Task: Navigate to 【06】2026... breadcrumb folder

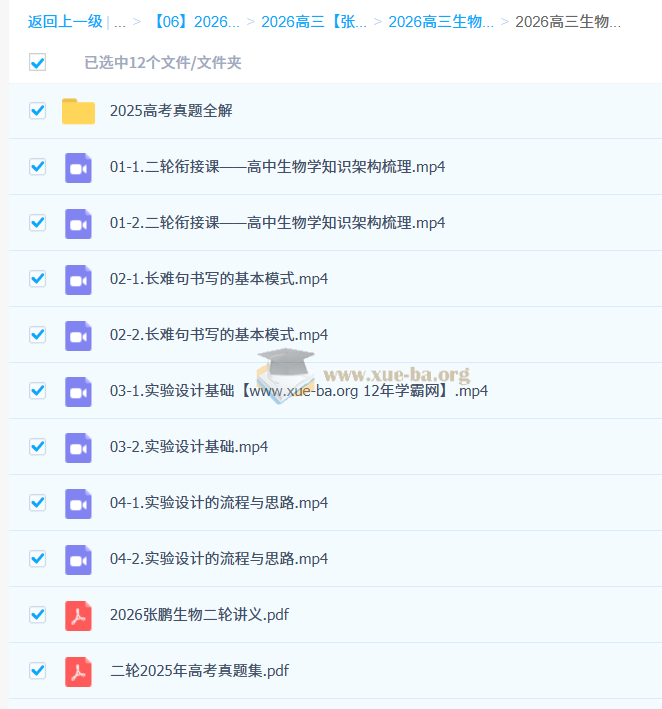Action: tap(196, 22)
